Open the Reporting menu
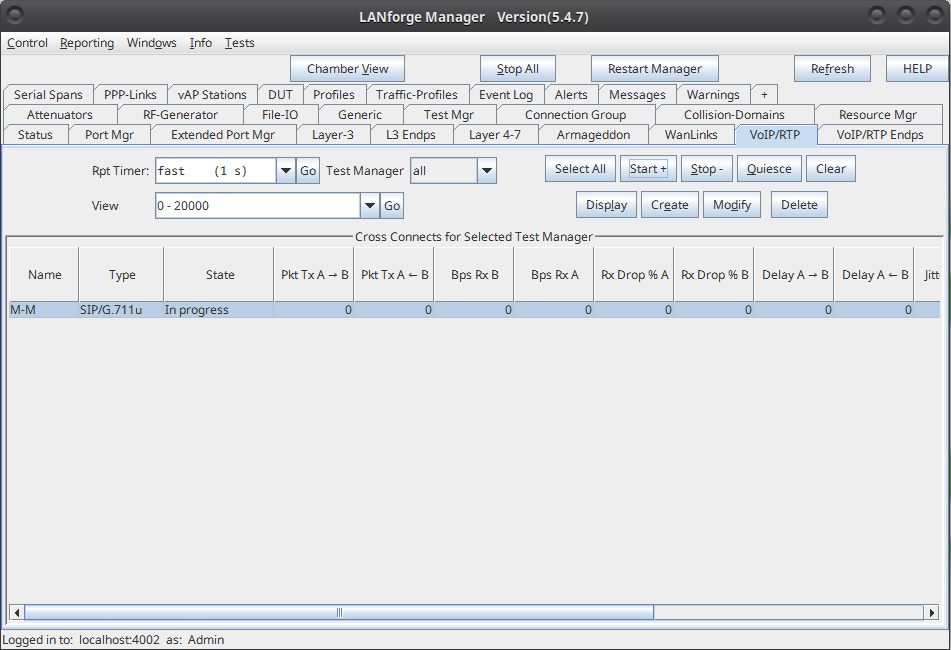 click(87, 43)
